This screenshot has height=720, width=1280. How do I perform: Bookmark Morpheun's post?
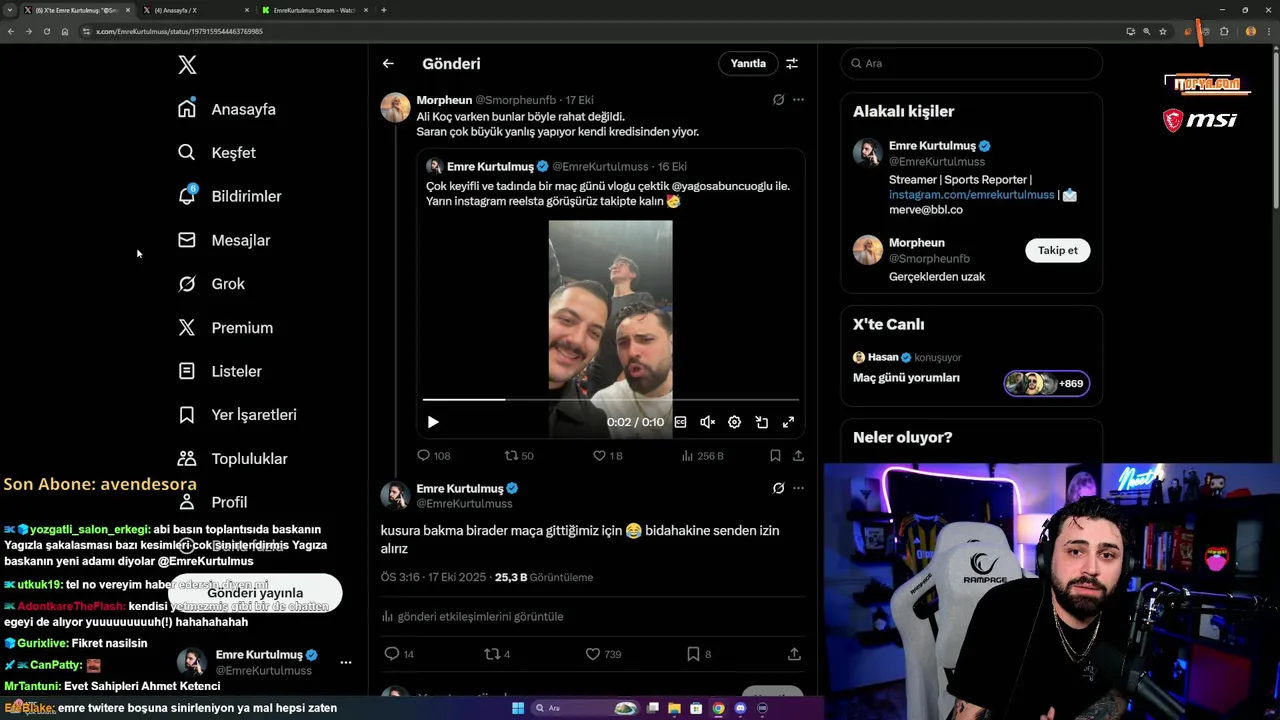tap(775, 455)
